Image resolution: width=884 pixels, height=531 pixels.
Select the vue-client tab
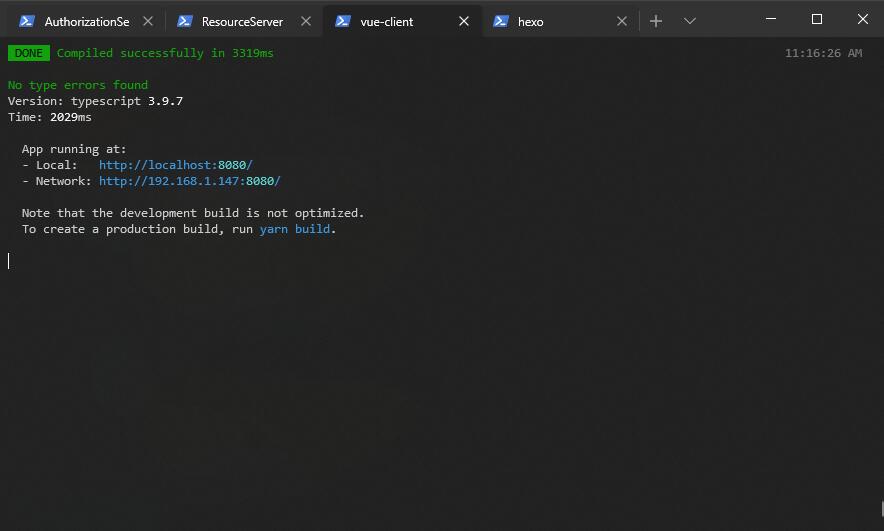click(402, 21)
